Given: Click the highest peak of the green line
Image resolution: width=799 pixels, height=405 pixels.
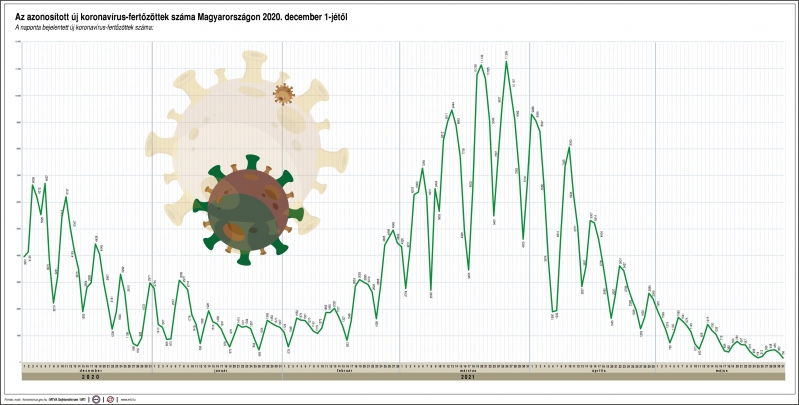Looking at the screenshot, I should coord(507,61).
